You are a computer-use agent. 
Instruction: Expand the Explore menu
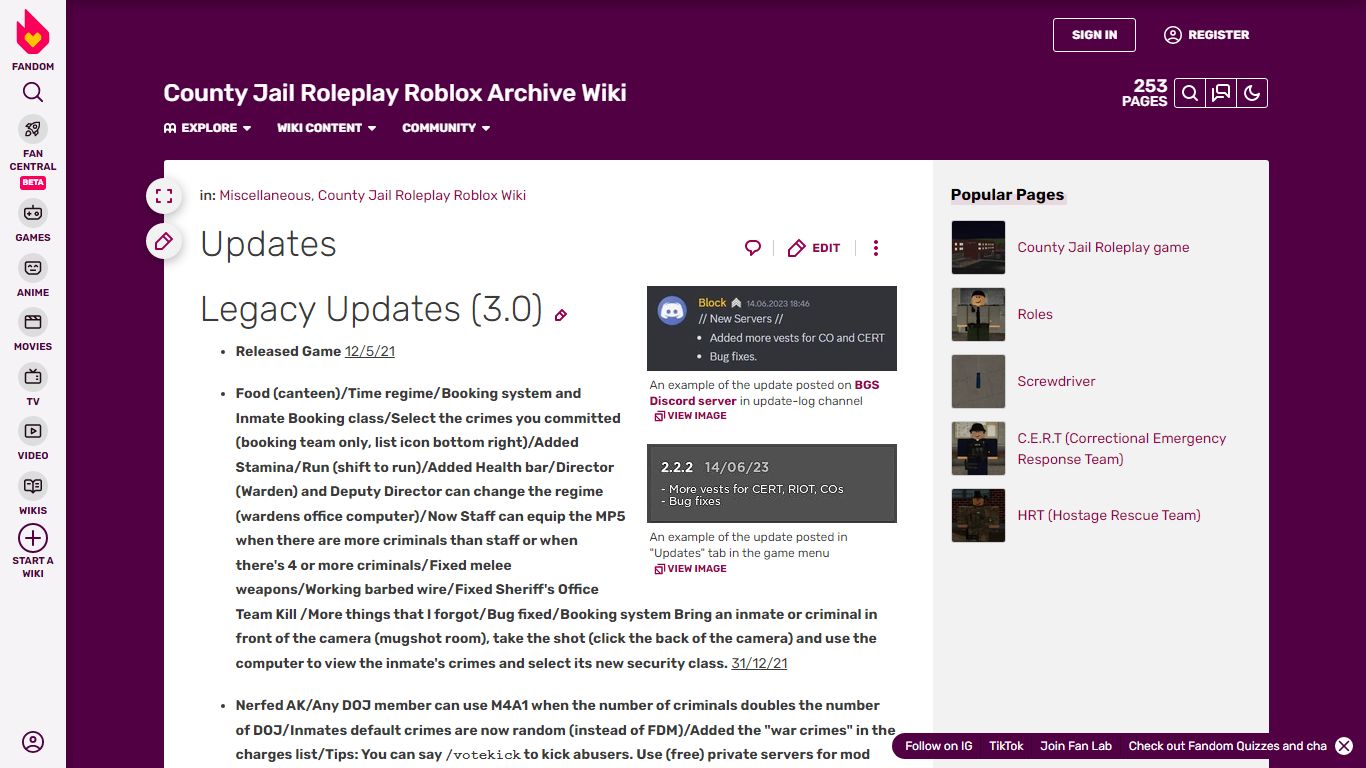coord(208,128)
